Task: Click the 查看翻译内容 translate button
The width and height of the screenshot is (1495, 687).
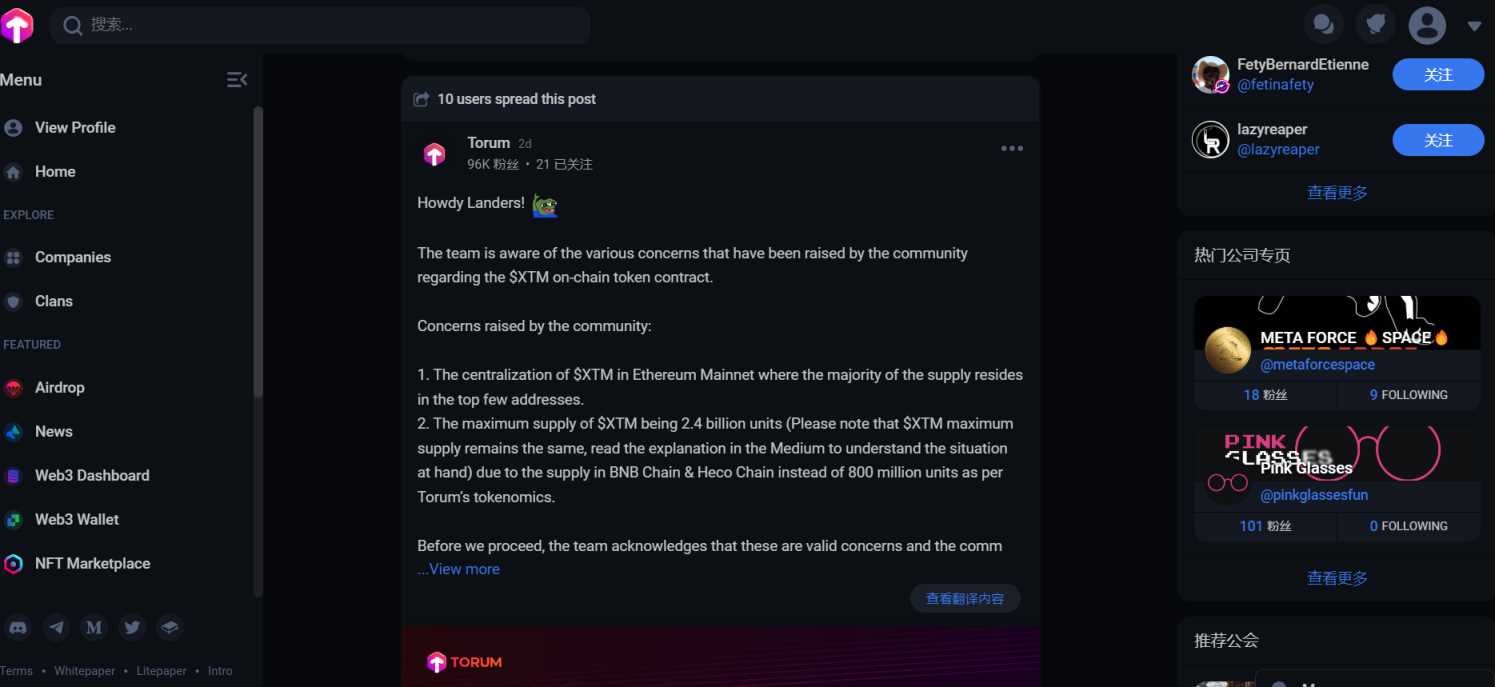Action: tap(965, 597)
